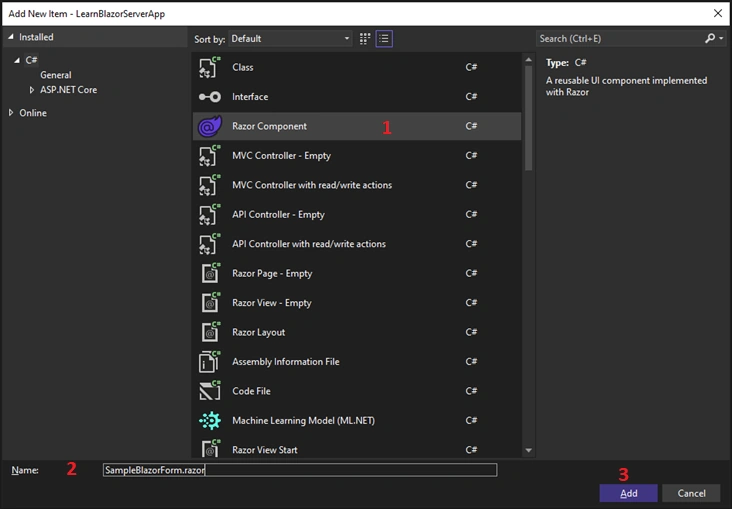Image resolution: width=732 pixels, height=509 pixels.
Task: Select Machine Learning Model (ML.NET) text
Action: coord(303,420)
